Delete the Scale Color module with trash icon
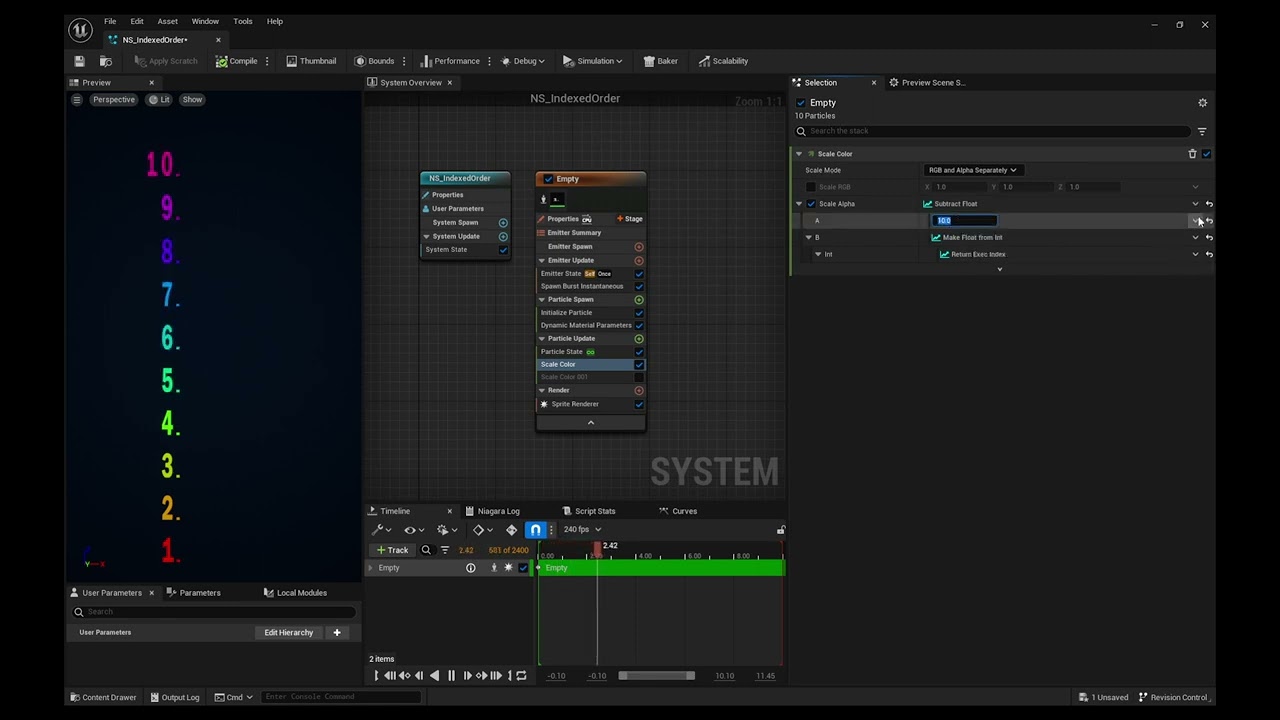 1192,154
